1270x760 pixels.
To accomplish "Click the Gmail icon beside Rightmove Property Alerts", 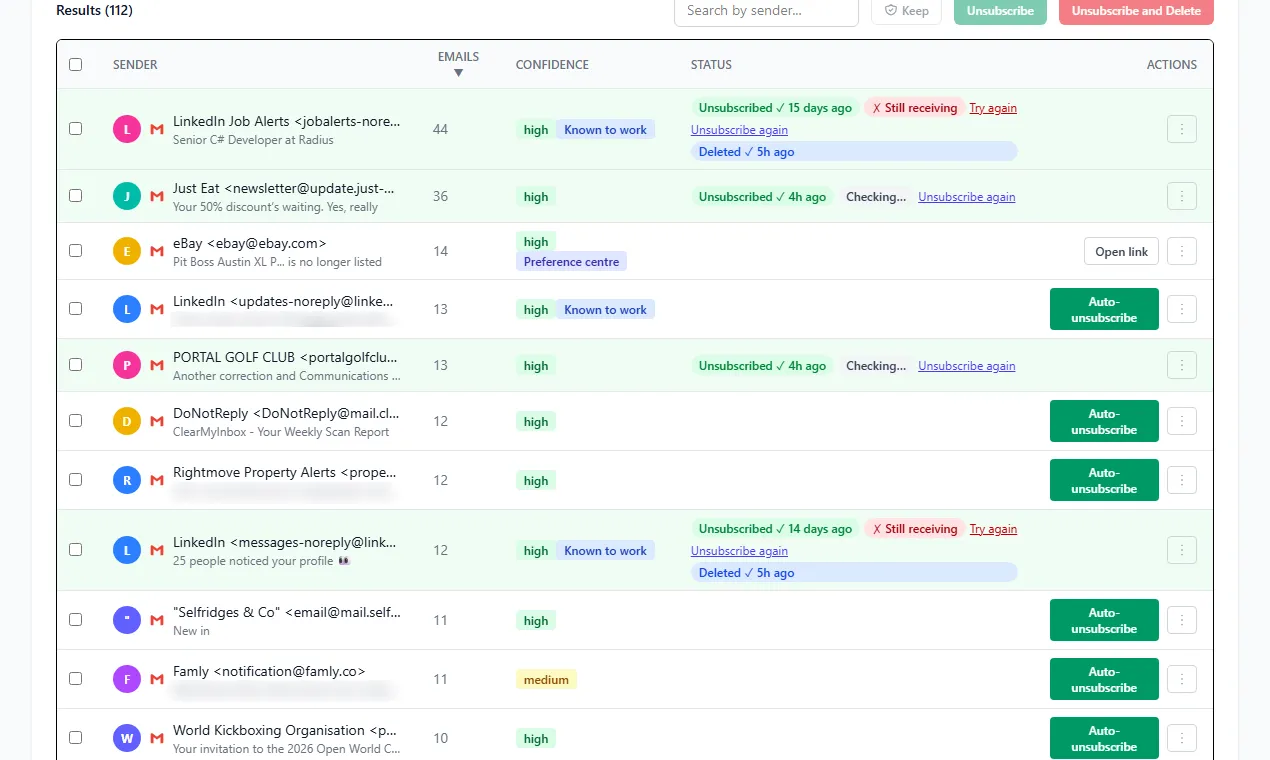I will click(x=156, y=480).
